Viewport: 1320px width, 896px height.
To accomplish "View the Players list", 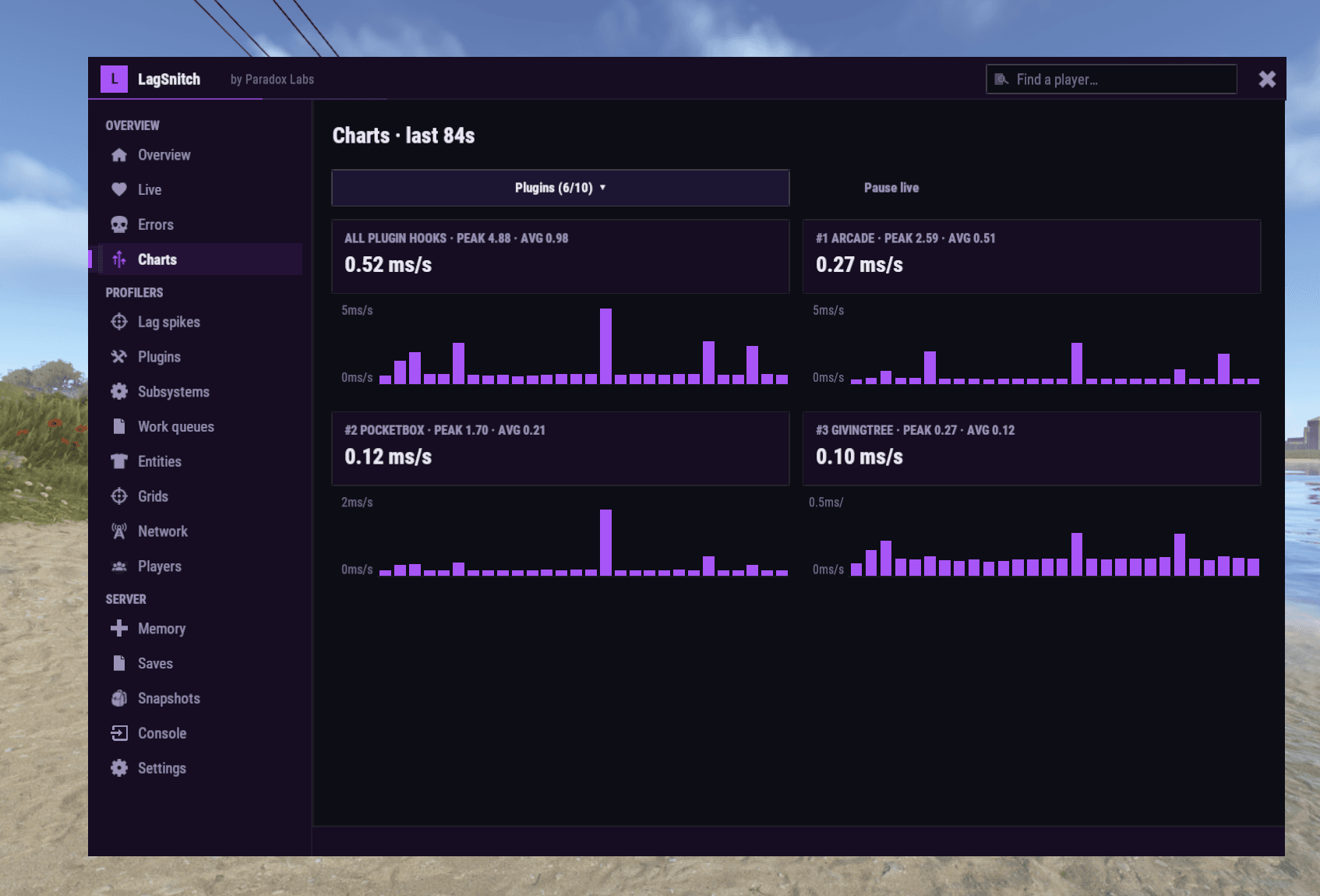I will click(201, 566).
